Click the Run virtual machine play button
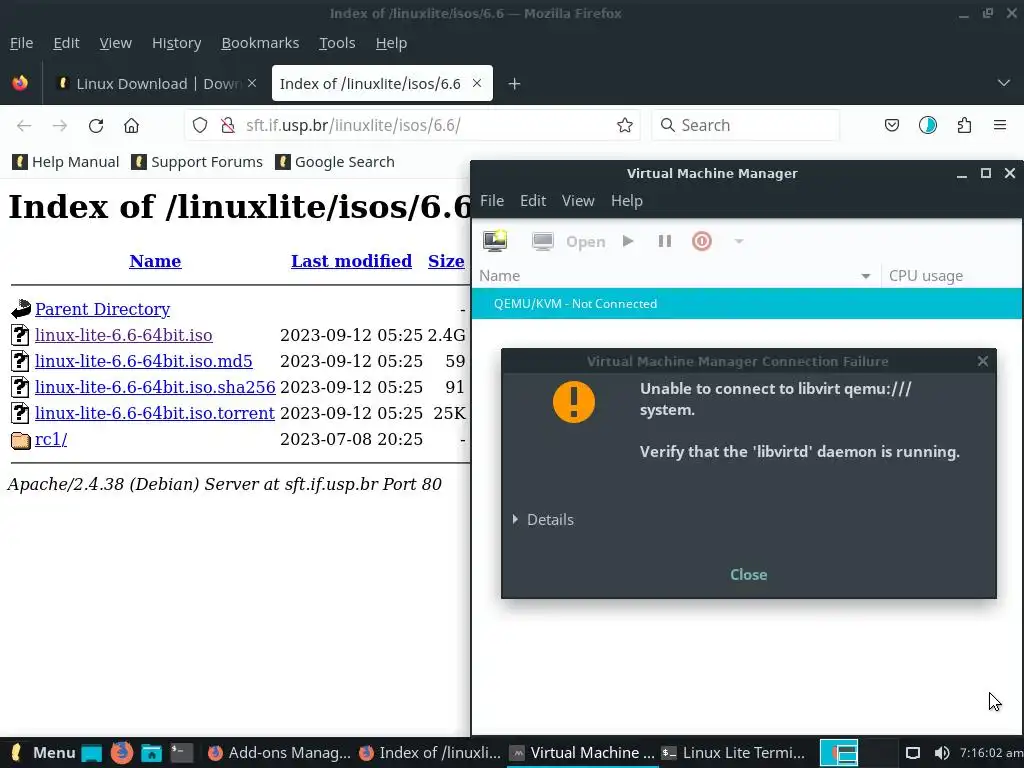Viewport: 1024px width, 768px height. (628, 241)
